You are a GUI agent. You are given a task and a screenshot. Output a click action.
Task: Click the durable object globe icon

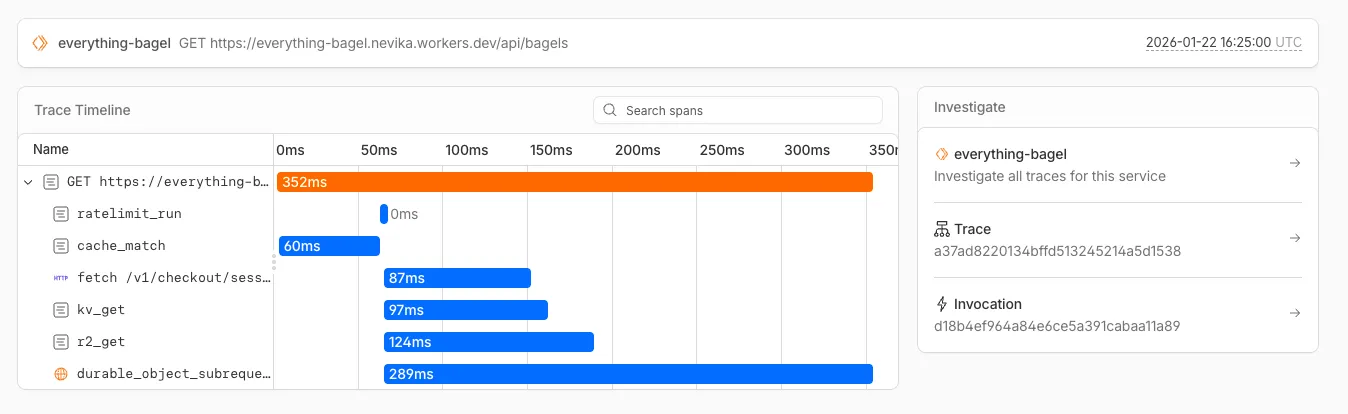point(60,374)
